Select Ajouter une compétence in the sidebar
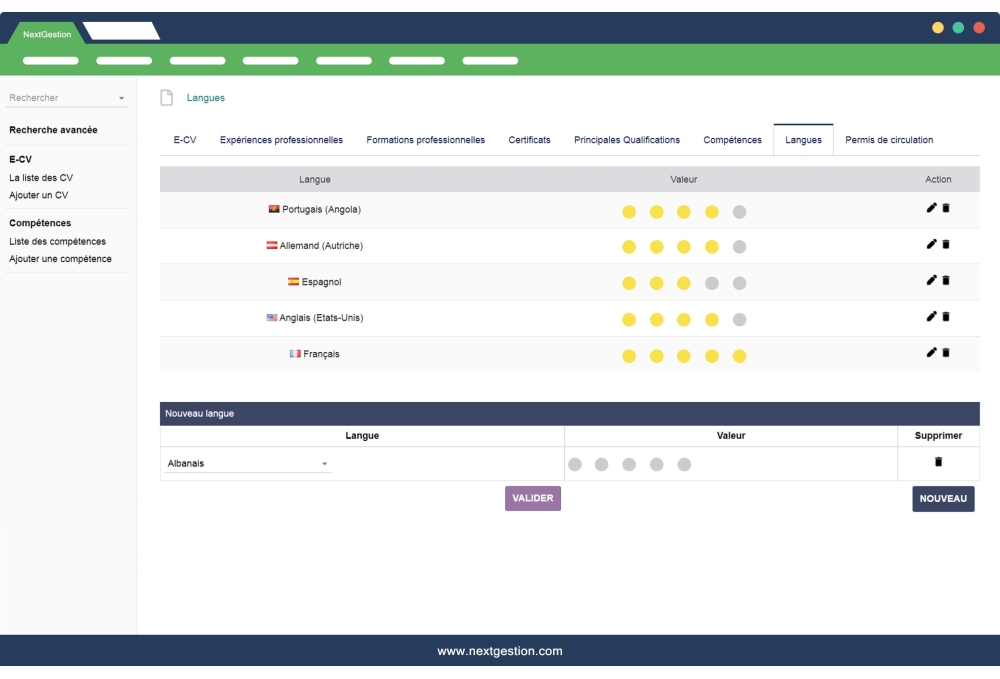 coord(58,258)
